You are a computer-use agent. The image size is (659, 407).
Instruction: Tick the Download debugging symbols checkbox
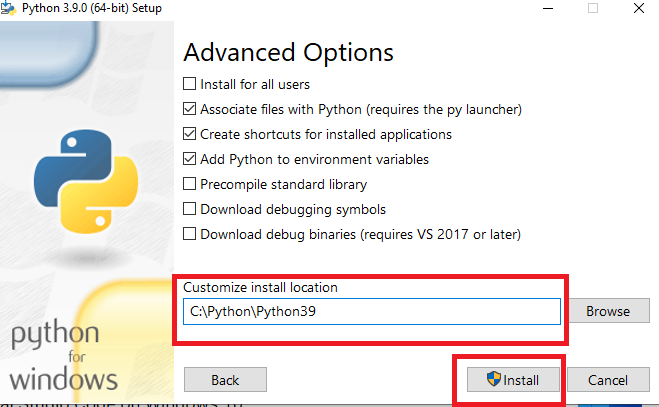pyautogui.click(x=190, y=209)
